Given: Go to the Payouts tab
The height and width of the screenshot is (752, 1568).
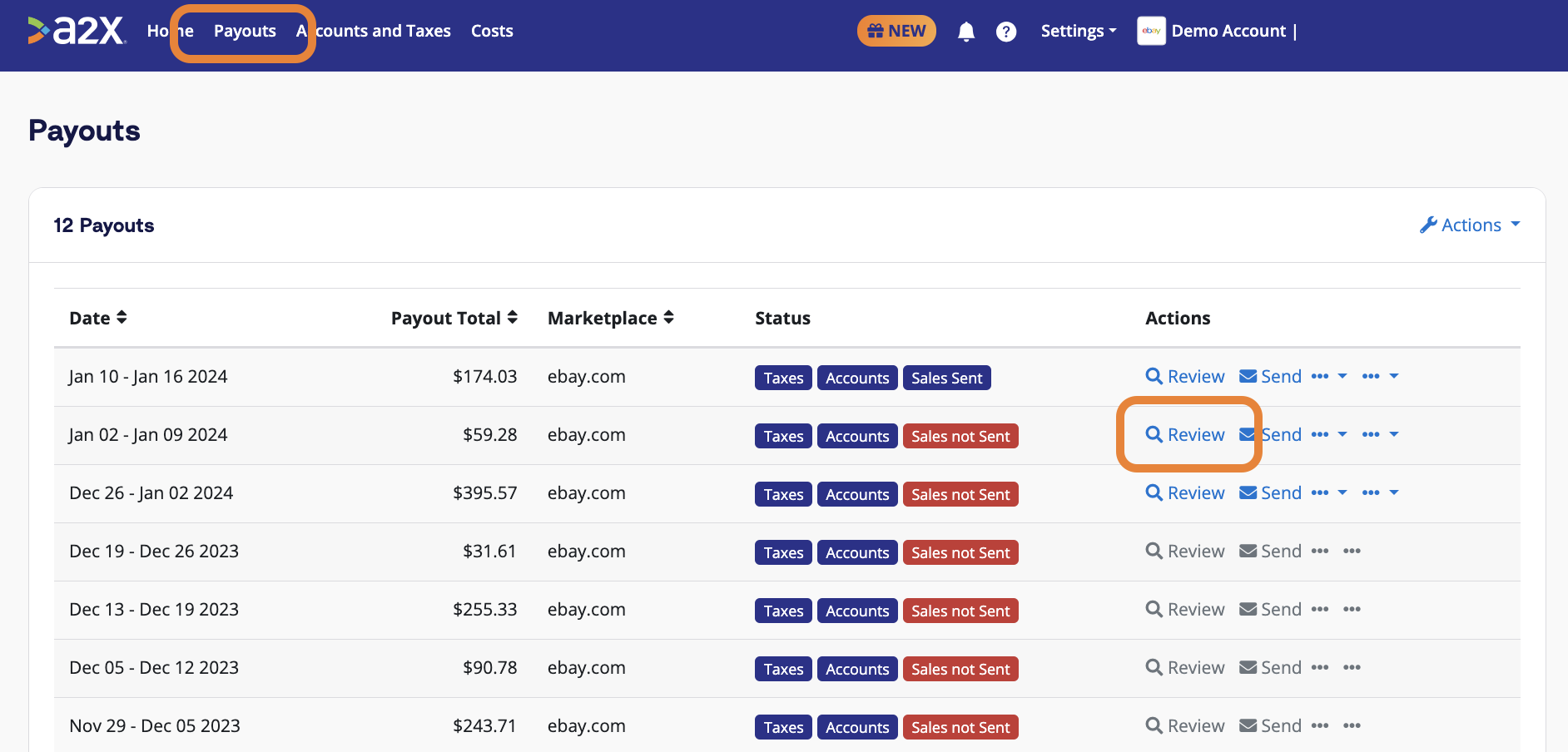Looking at the screenshot, I should (x=245, y=31).
